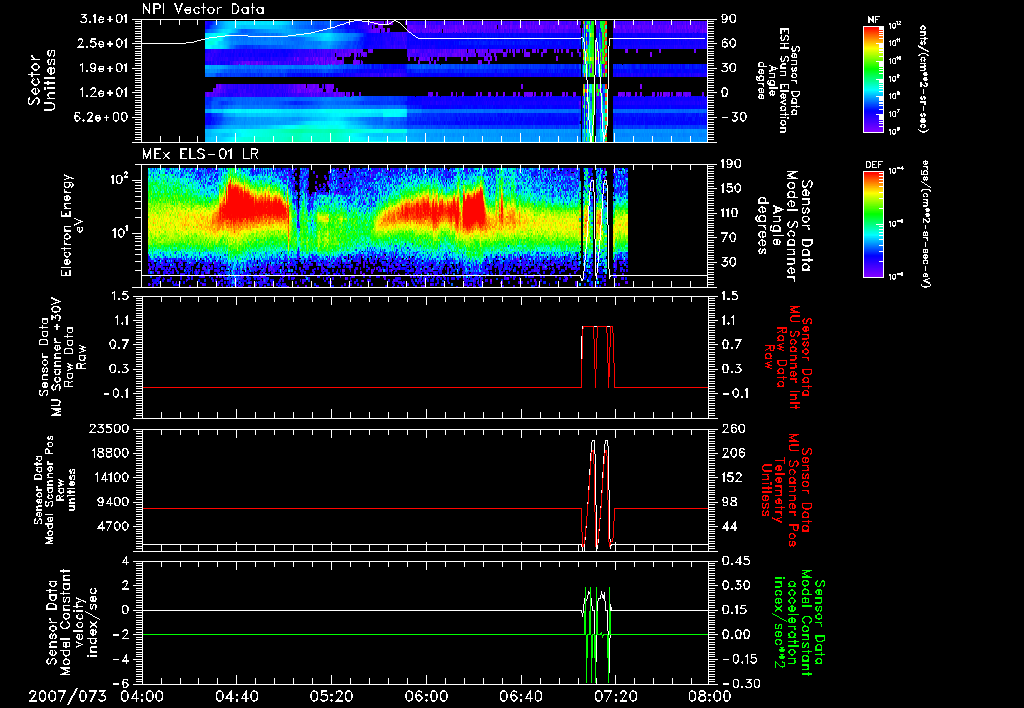The height and width of the screenshot is (708, 1024).
Task: Click the 06:40 time tick label
Action: point(520,696)
